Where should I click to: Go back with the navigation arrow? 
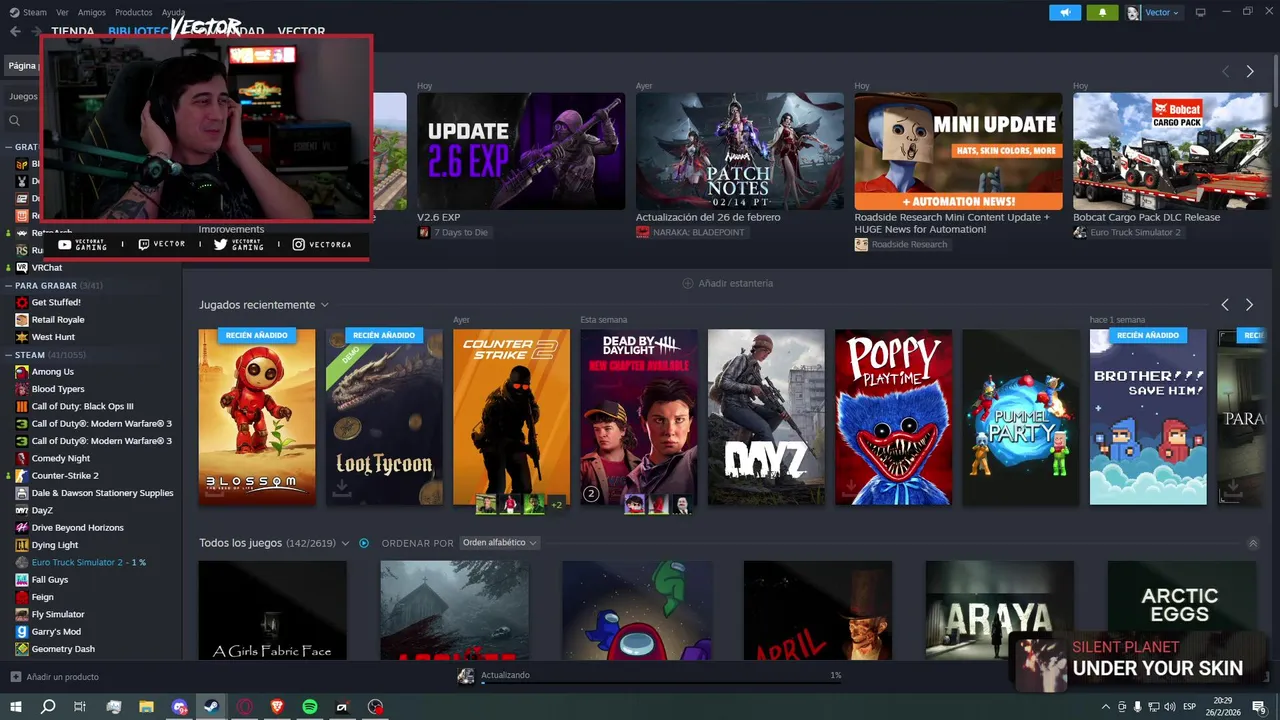tap(15, 31)
